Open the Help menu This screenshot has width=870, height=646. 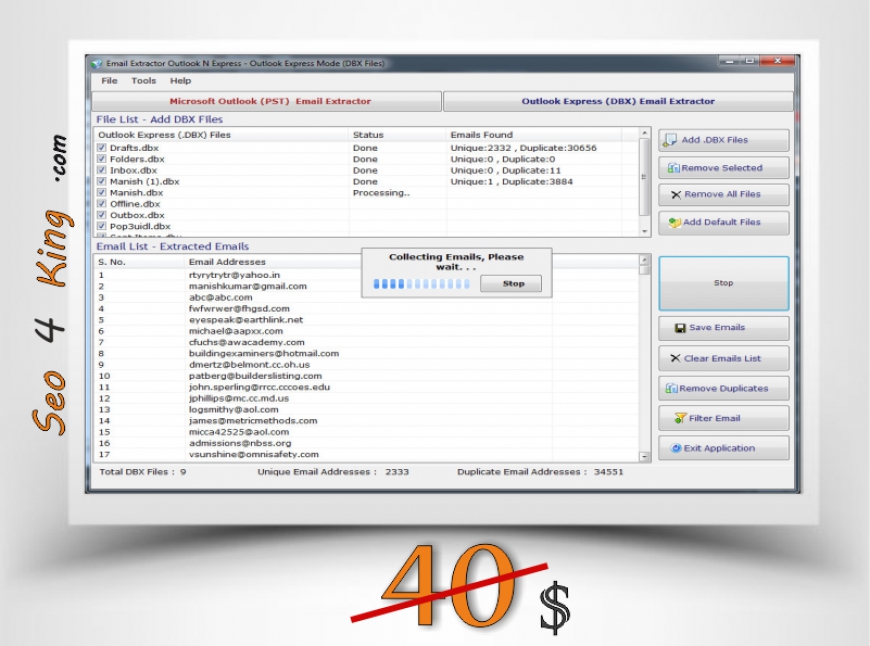180,80
